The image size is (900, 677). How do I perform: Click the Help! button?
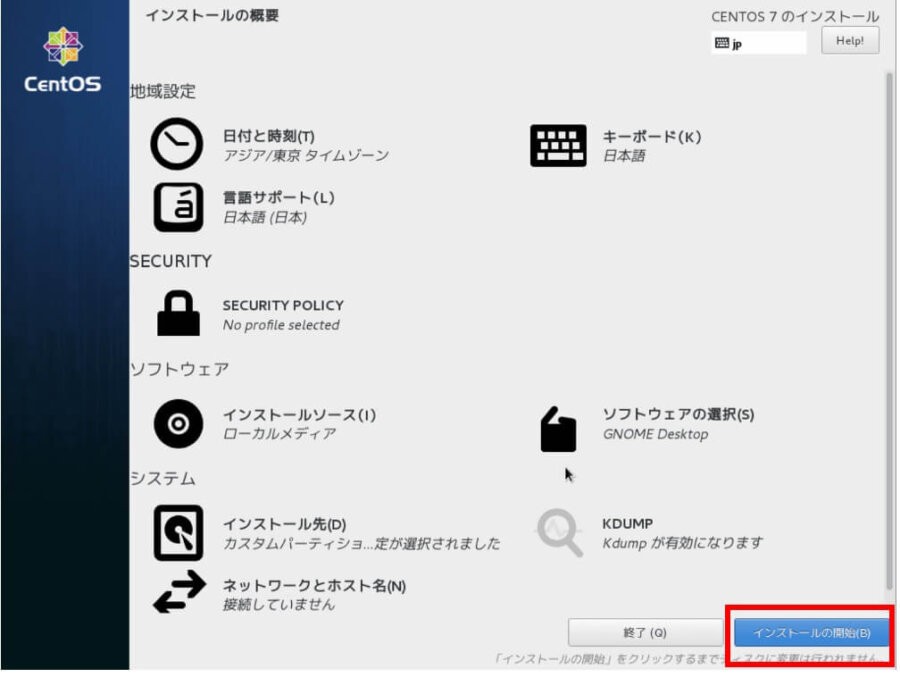tap(850, 41)
